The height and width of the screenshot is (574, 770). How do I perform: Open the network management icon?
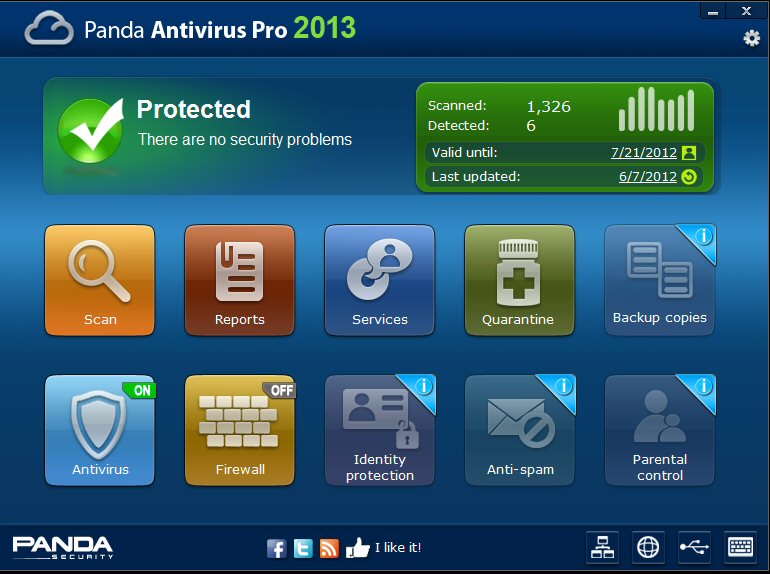[x=603, y=547]
